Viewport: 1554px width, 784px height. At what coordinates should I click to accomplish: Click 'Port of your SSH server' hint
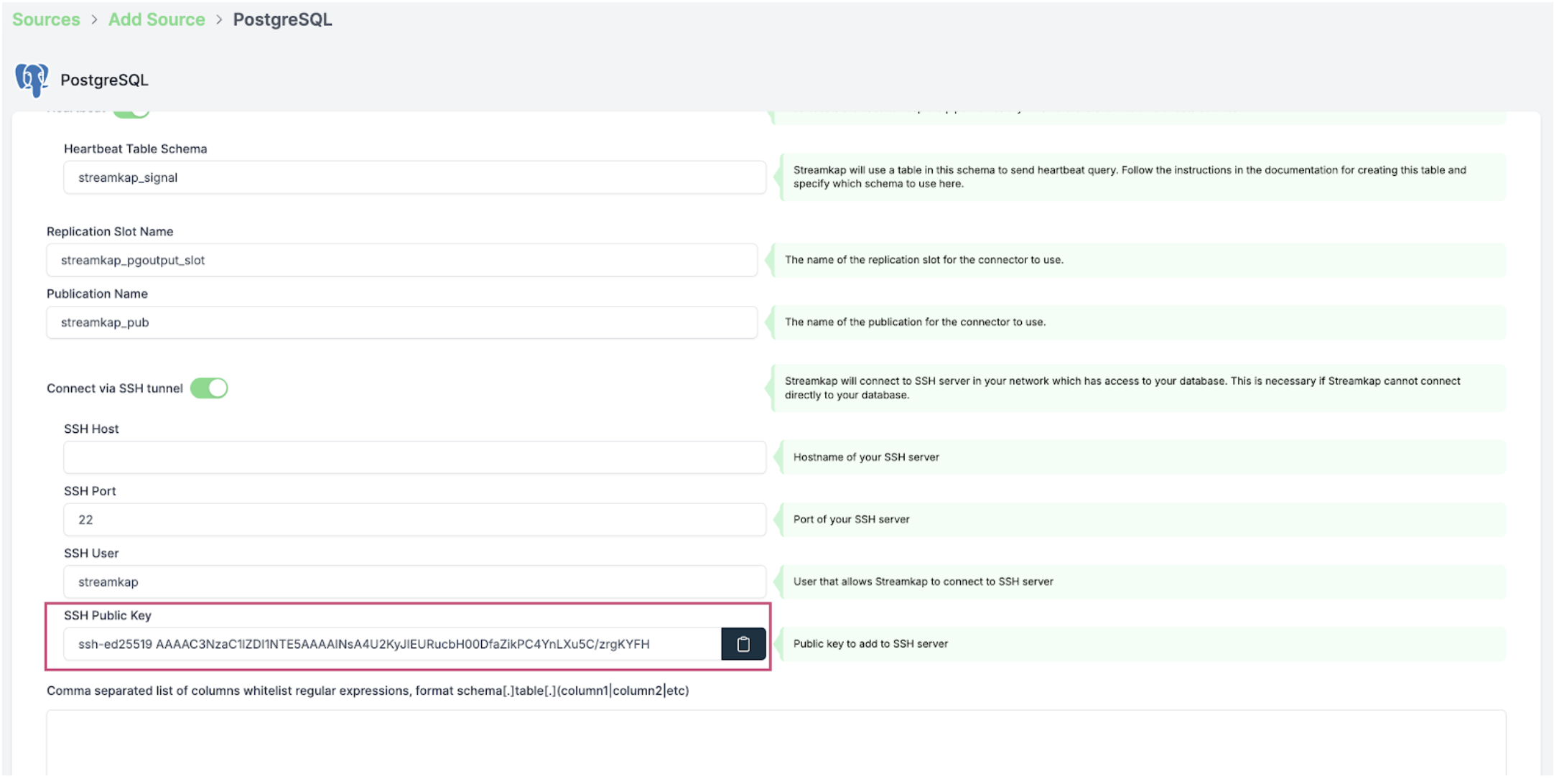[x=851, y=520]
